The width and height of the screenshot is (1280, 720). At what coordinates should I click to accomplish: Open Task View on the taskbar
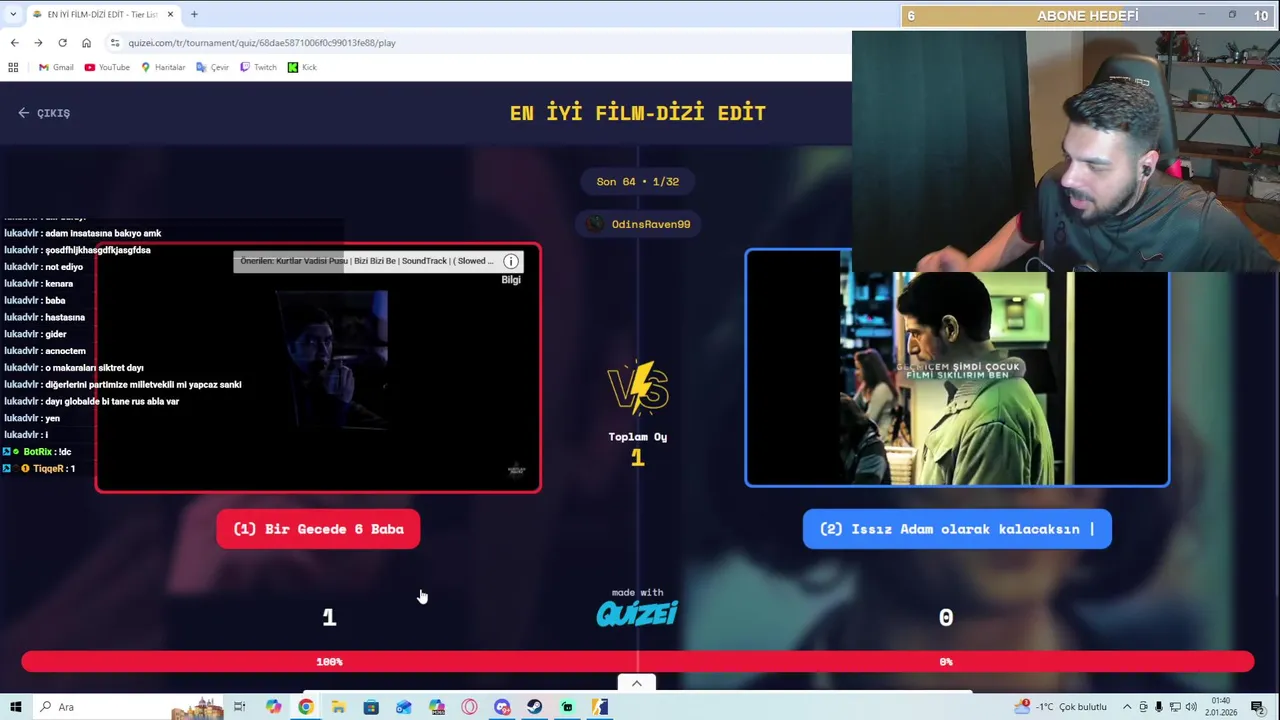pos(240,707)
